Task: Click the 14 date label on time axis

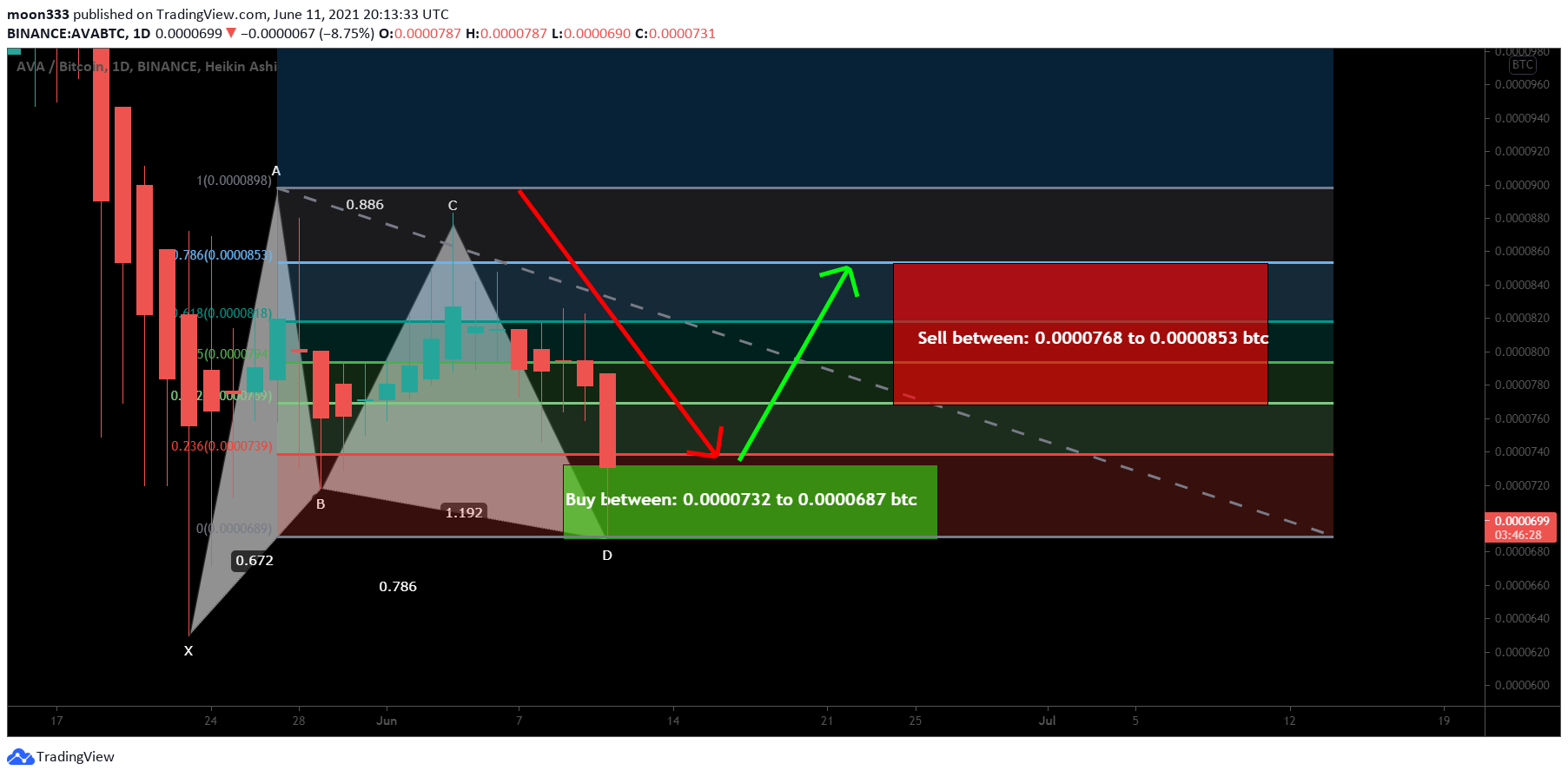Action: (x=673, y=721)
